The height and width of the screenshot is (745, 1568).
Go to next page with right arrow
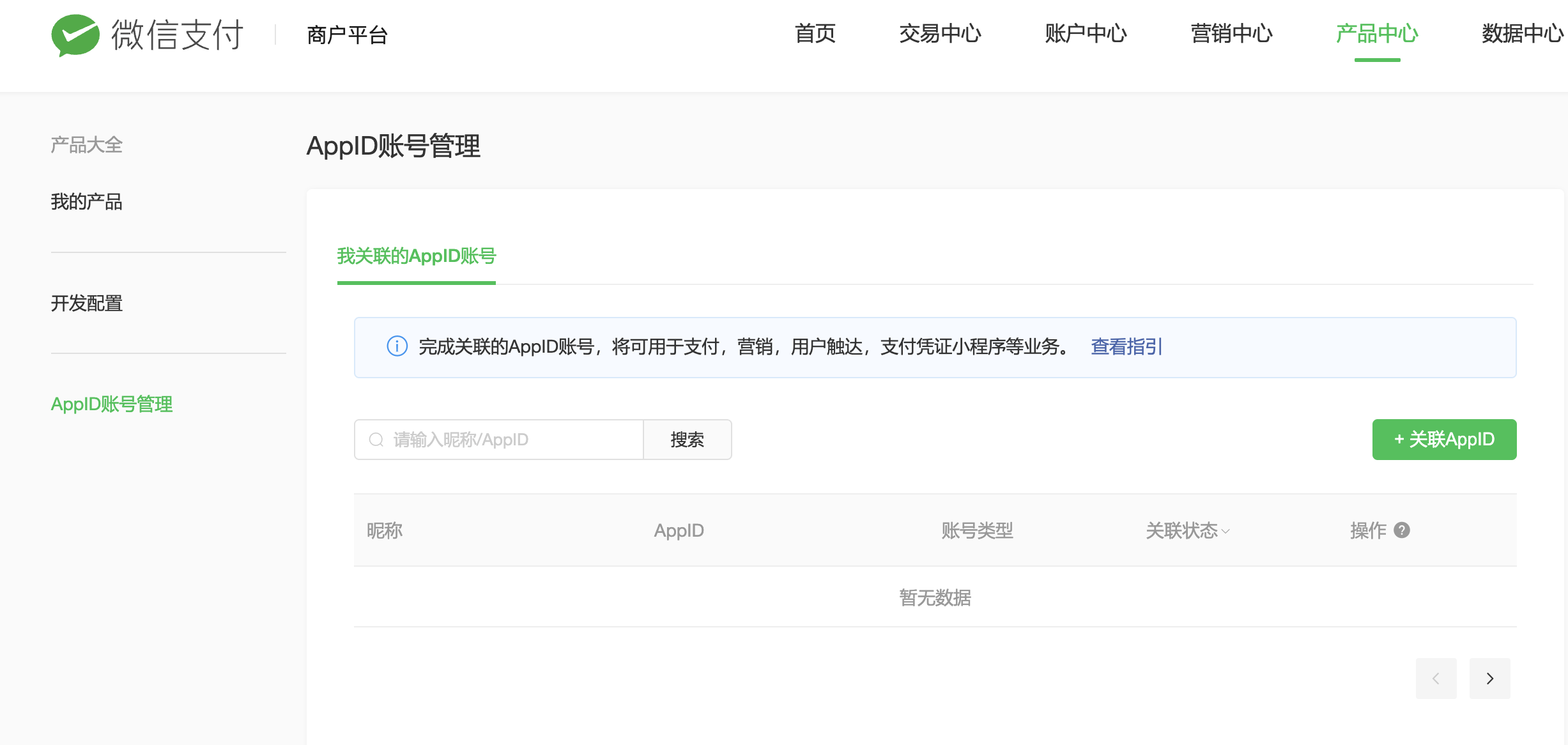tap(1489, 679)
